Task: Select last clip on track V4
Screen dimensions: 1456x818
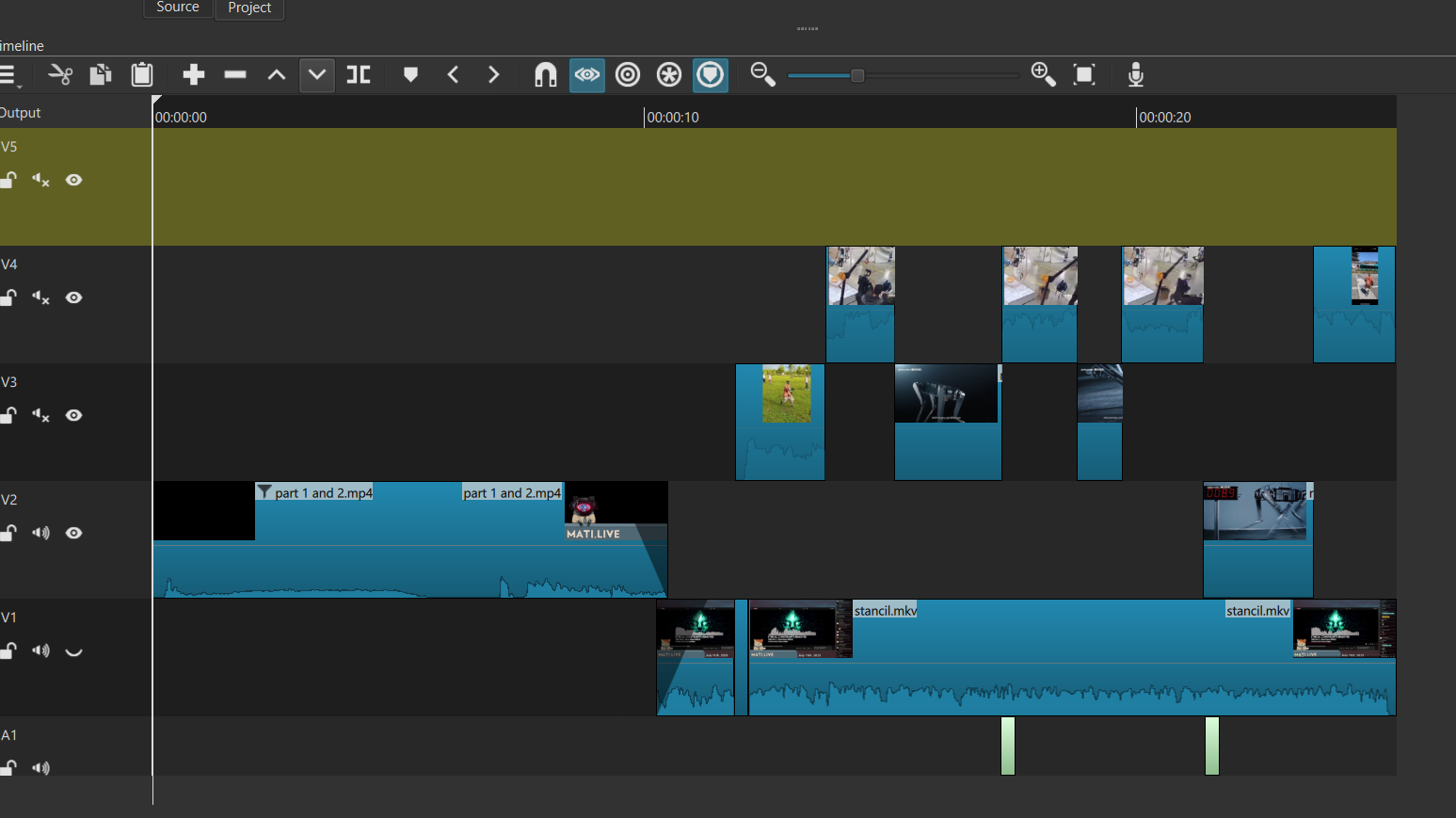Action: 1354,304
